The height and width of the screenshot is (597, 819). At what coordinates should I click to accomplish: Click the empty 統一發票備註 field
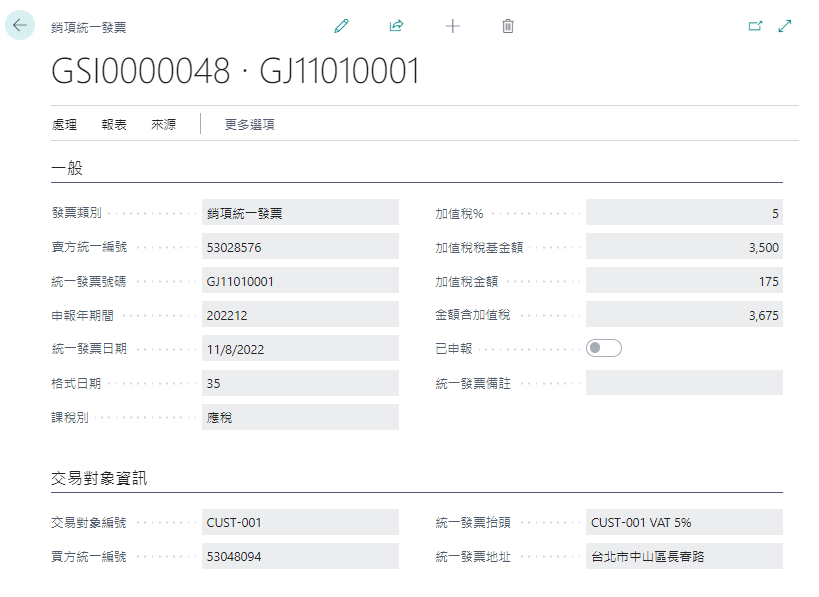(x=684, y=383)
